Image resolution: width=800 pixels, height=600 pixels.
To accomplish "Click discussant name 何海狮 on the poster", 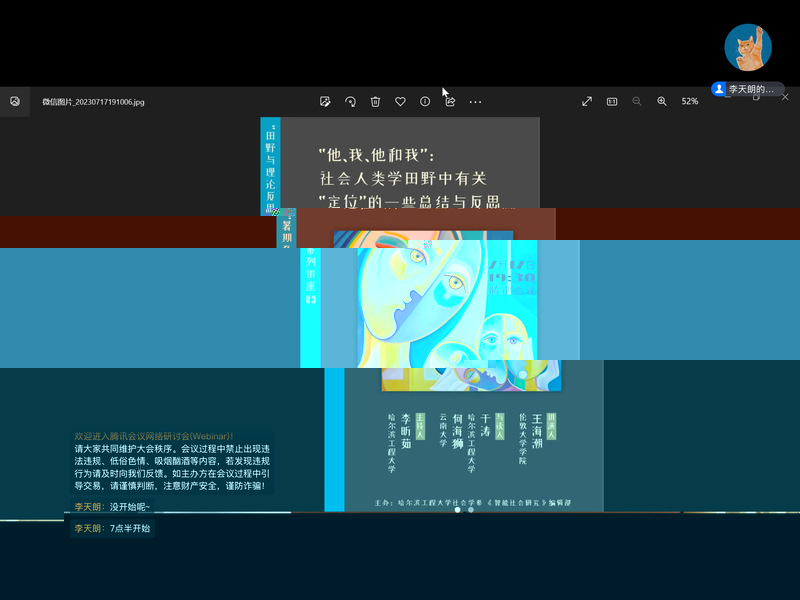I will pyautogui.click(x=458, y=432).
